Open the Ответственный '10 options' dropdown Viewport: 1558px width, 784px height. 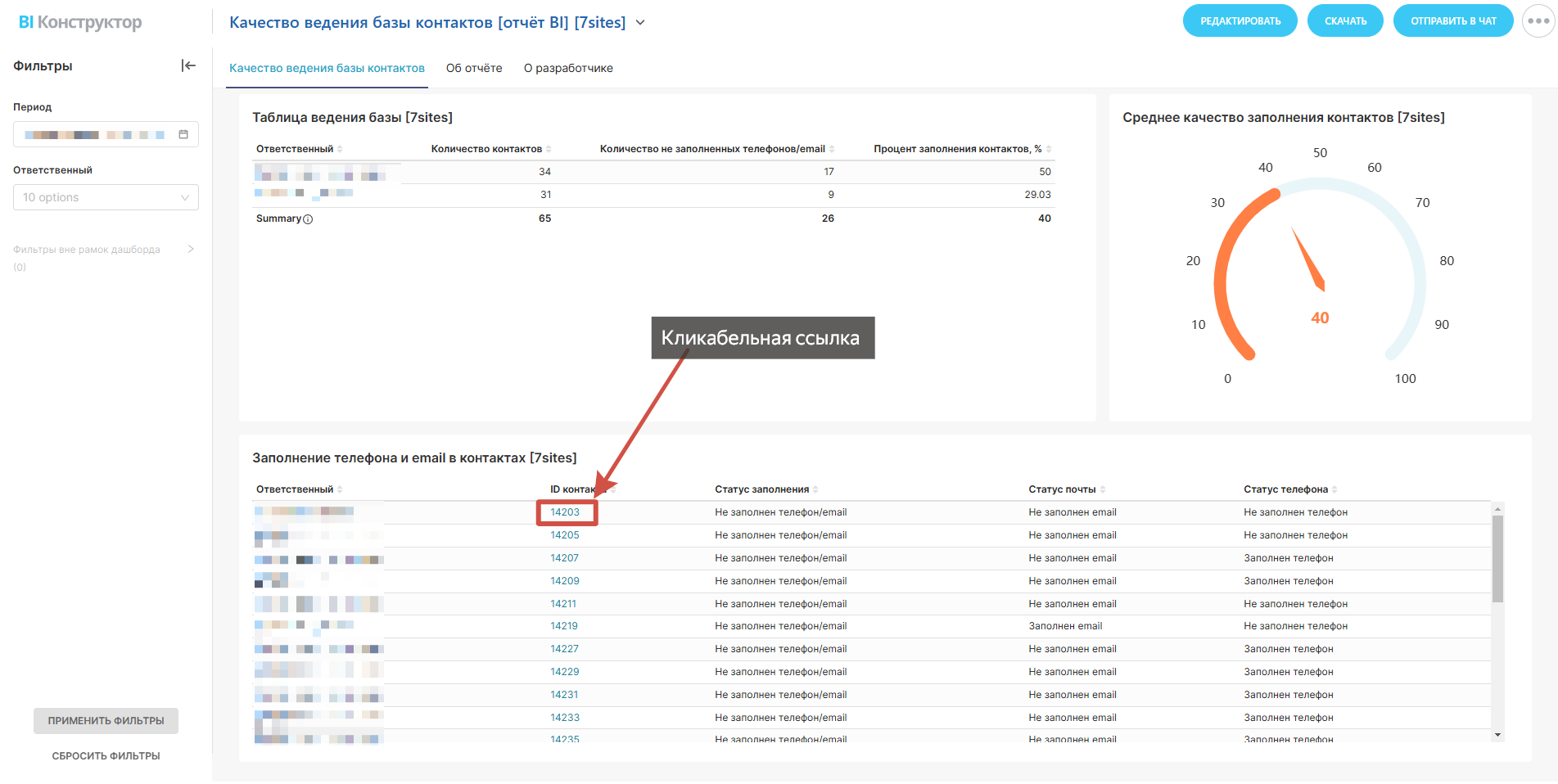click(x=106, y=197)
